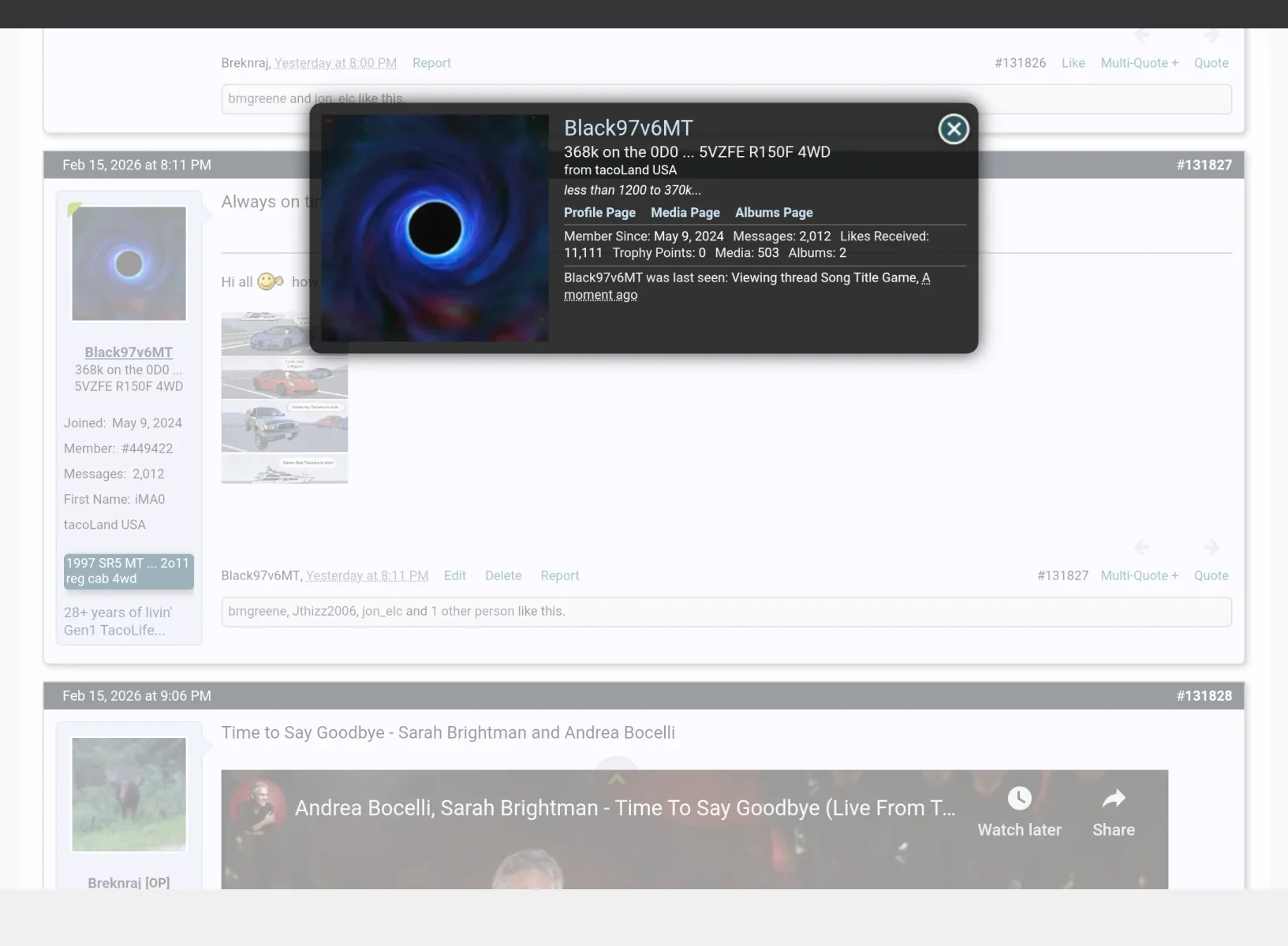Open the Media Page from the member card

(684, 212)
